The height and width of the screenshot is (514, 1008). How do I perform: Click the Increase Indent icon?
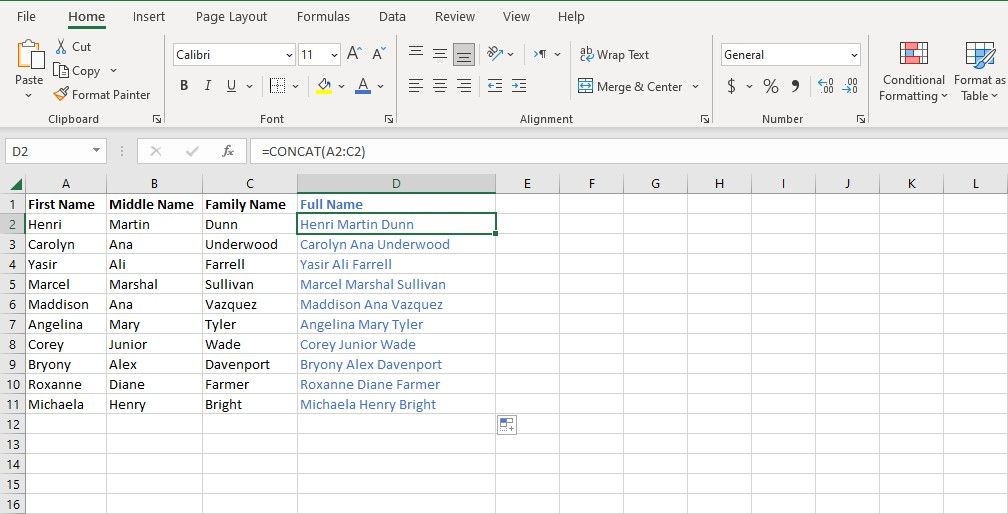pos(518,87)
